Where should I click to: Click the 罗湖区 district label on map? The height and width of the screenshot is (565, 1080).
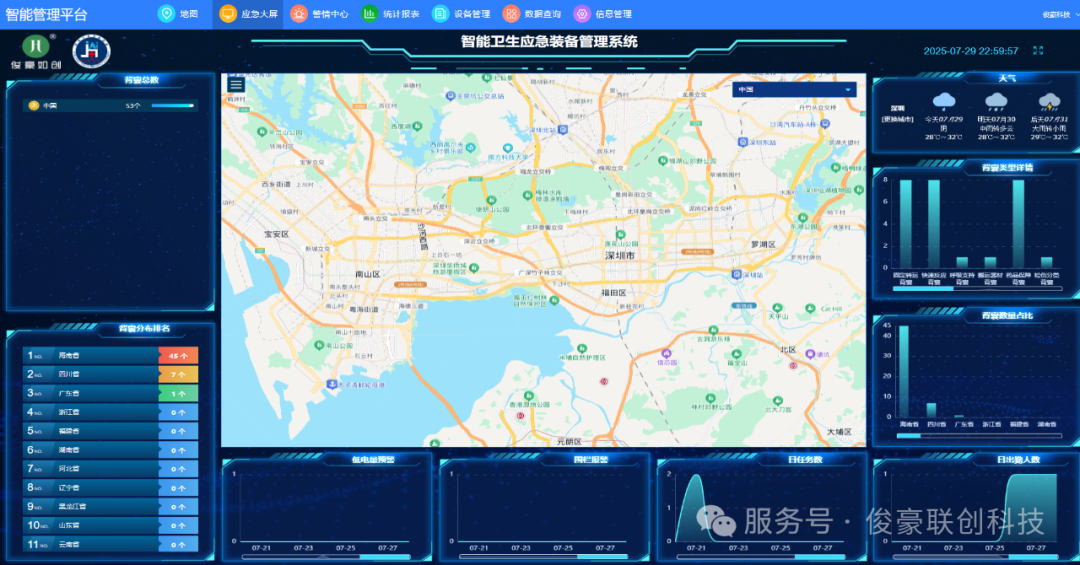pyautogui.click(x=763, y=245)
